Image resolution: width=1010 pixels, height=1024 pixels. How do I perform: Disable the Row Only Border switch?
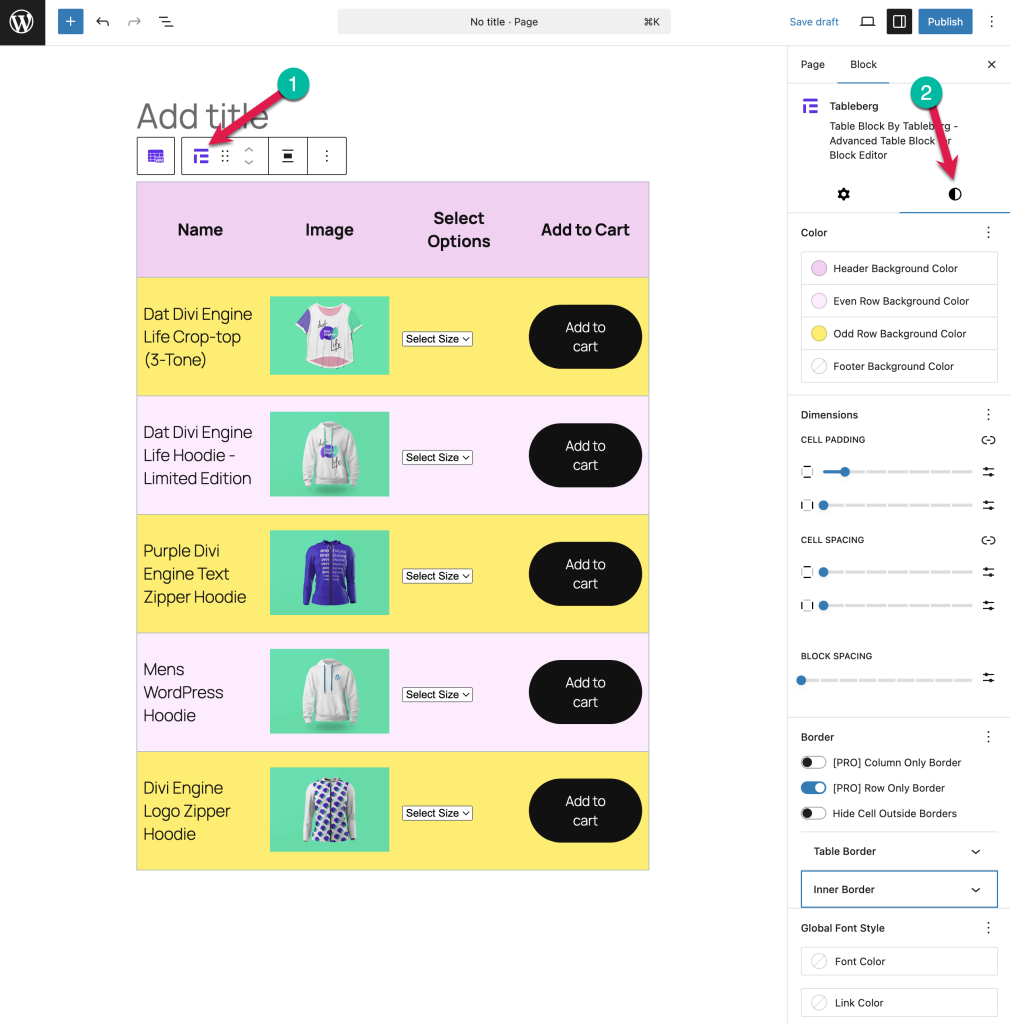pos(813,788)
